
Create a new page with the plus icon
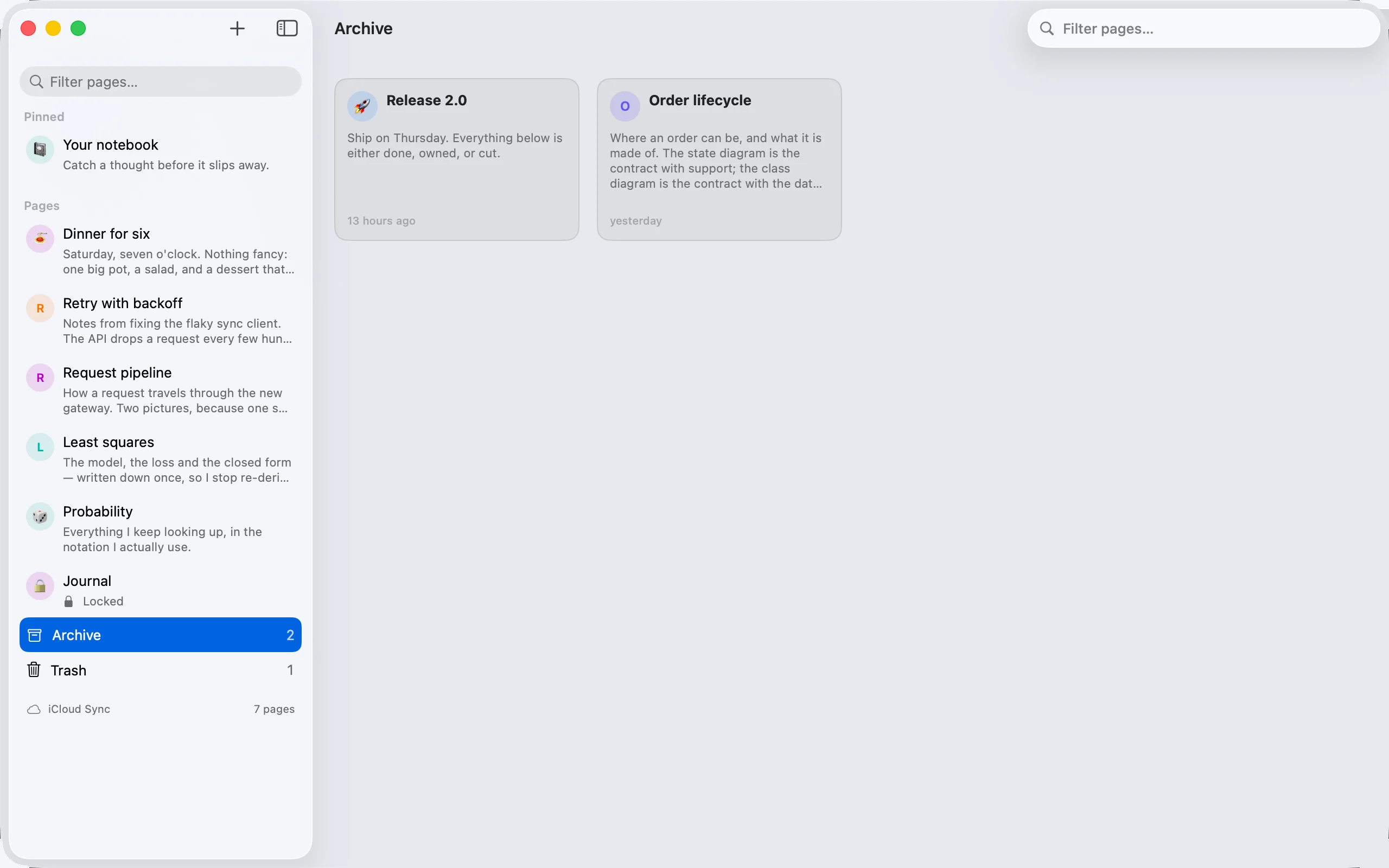click(x=237, y=28)
